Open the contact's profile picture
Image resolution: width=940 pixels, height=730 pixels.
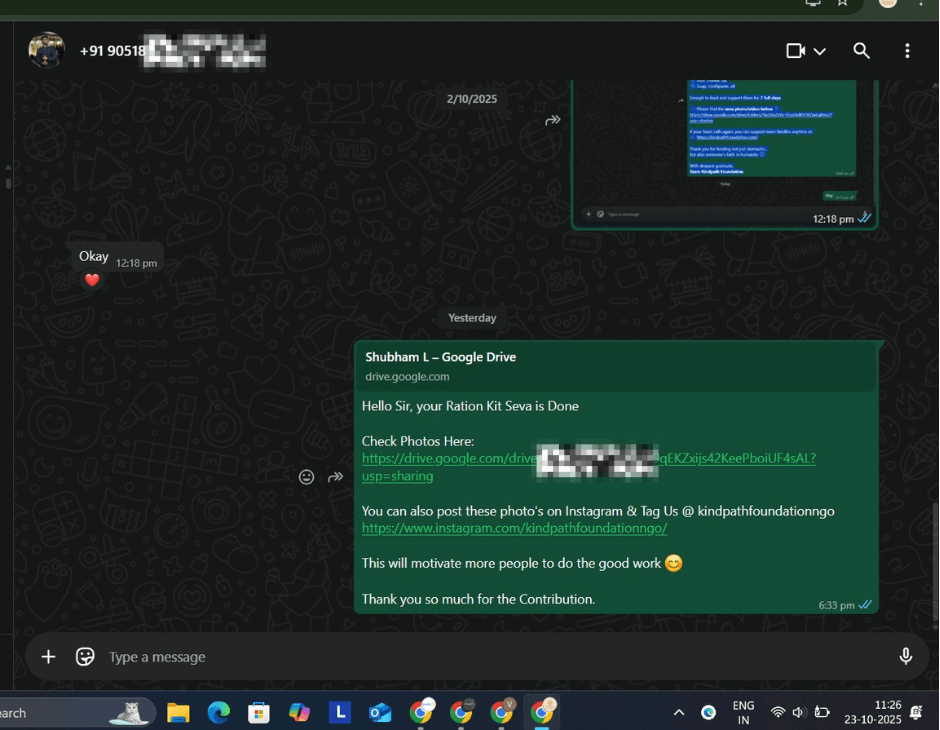[47, 50]
